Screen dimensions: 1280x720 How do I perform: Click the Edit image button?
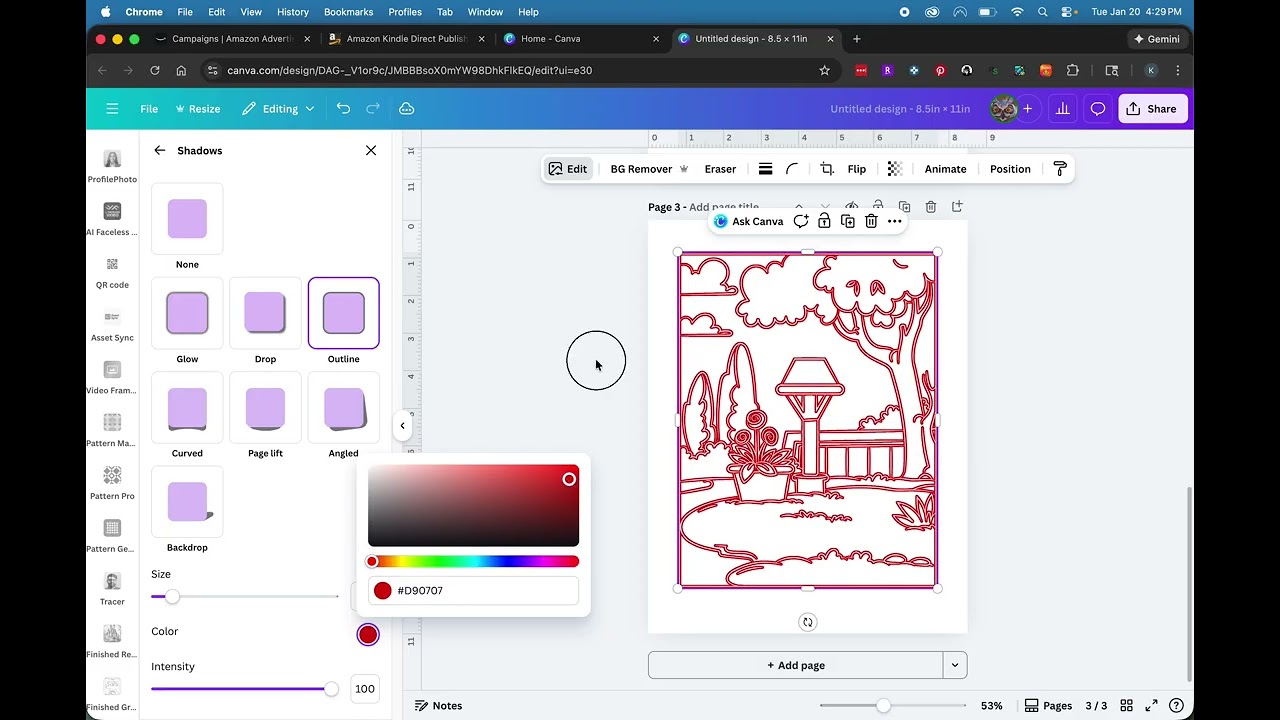pos(567,169)
